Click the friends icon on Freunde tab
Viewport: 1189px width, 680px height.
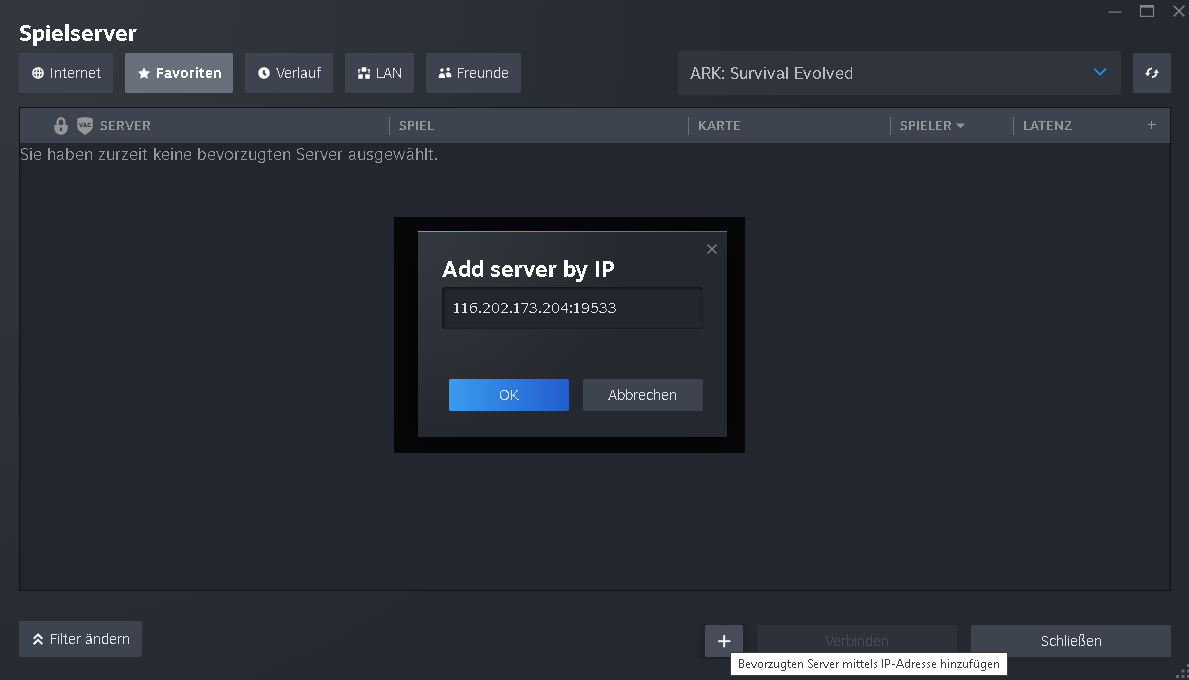(444, 72)
